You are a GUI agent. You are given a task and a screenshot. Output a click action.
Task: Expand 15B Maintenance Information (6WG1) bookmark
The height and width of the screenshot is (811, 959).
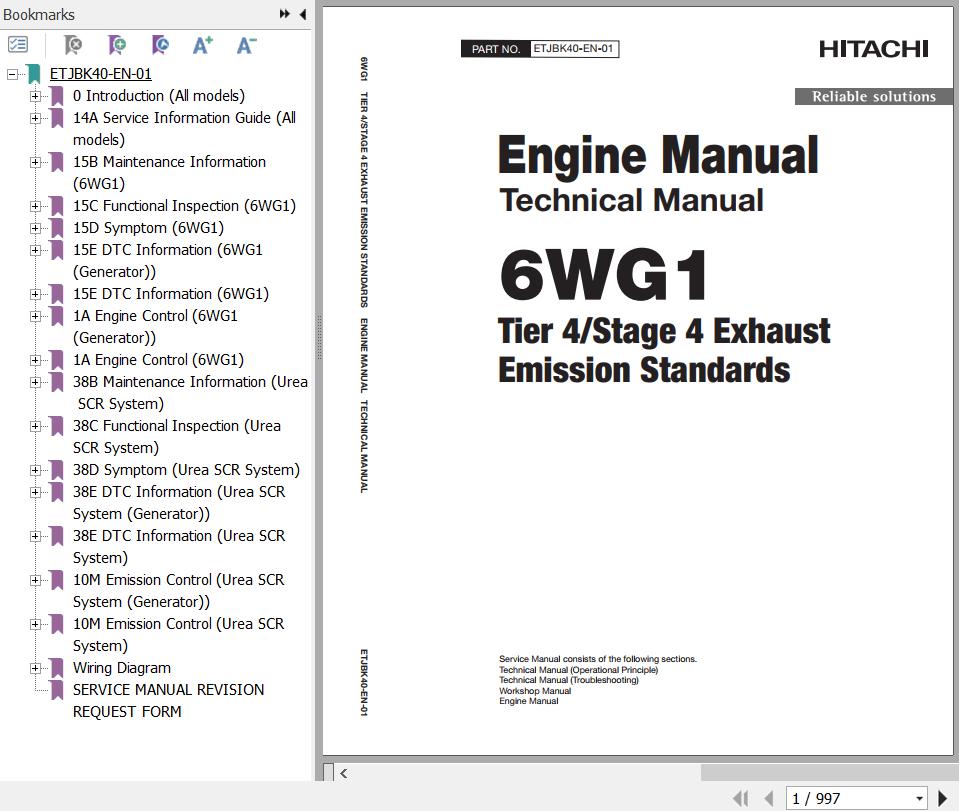(35, 162)
